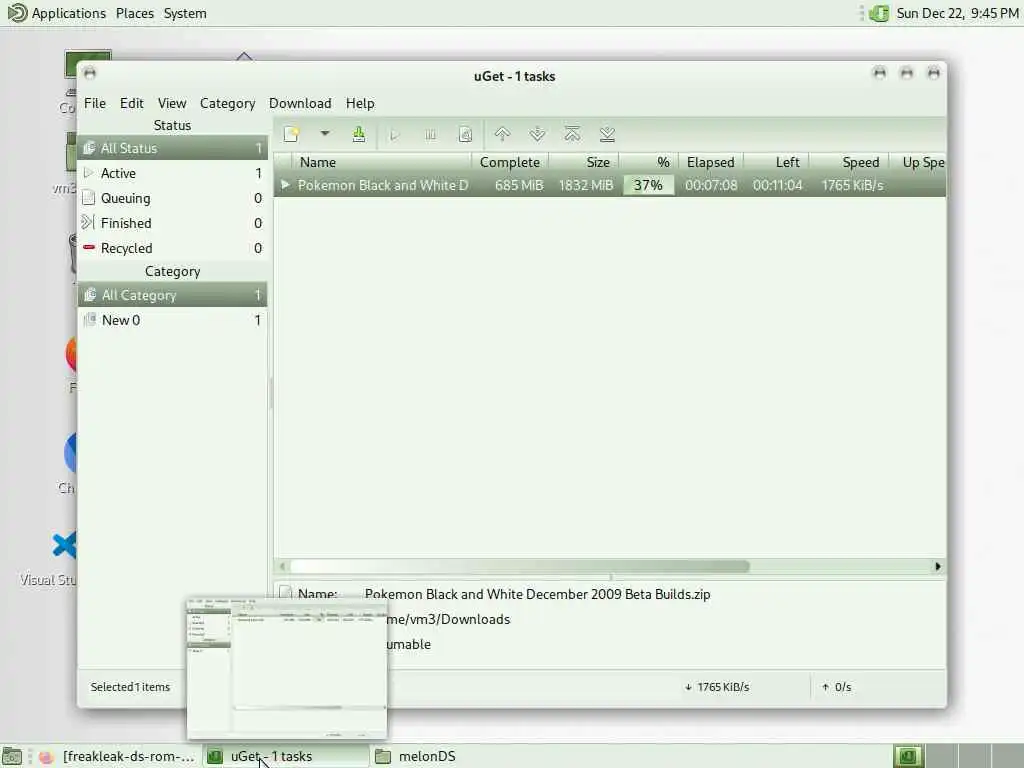Click the move down toolbar icon
The width and height of the screenshot is (1024, 768).
coord(537,135)
